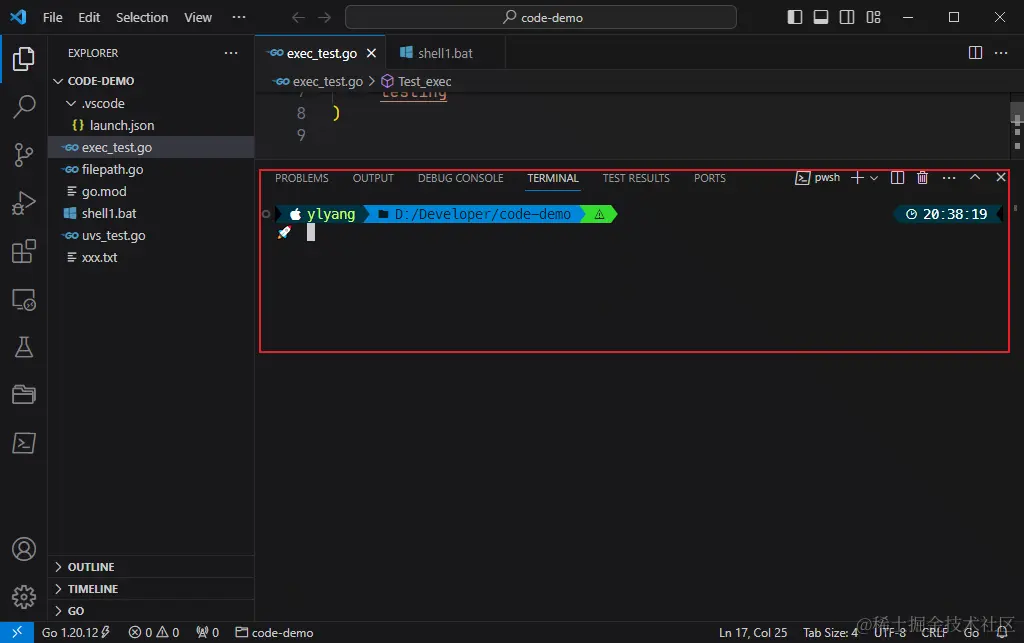Open the Extensions view icon
This screenshot has width=1024, height=643.
pyautogui.click(x=24, y=251)
